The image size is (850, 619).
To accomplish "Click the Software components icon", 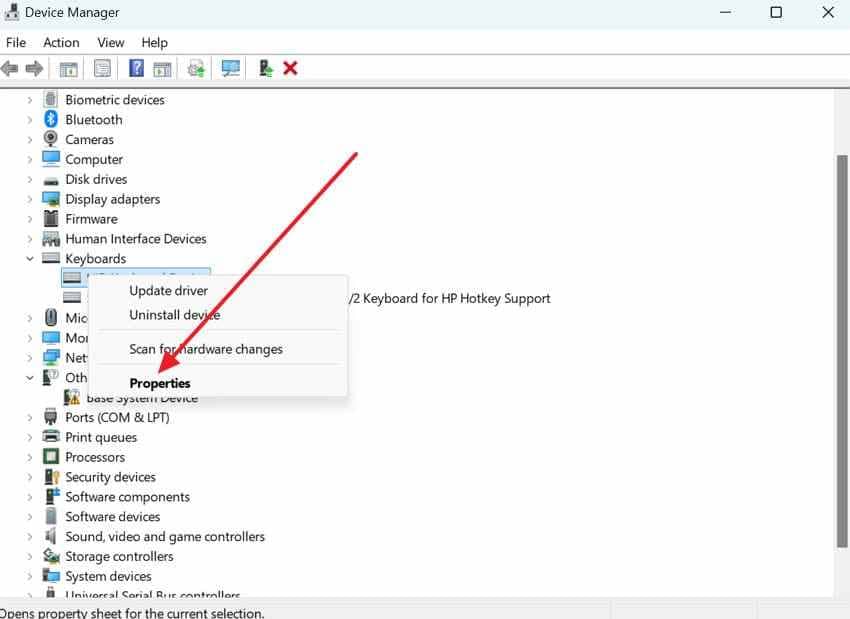I will (52, 496).
